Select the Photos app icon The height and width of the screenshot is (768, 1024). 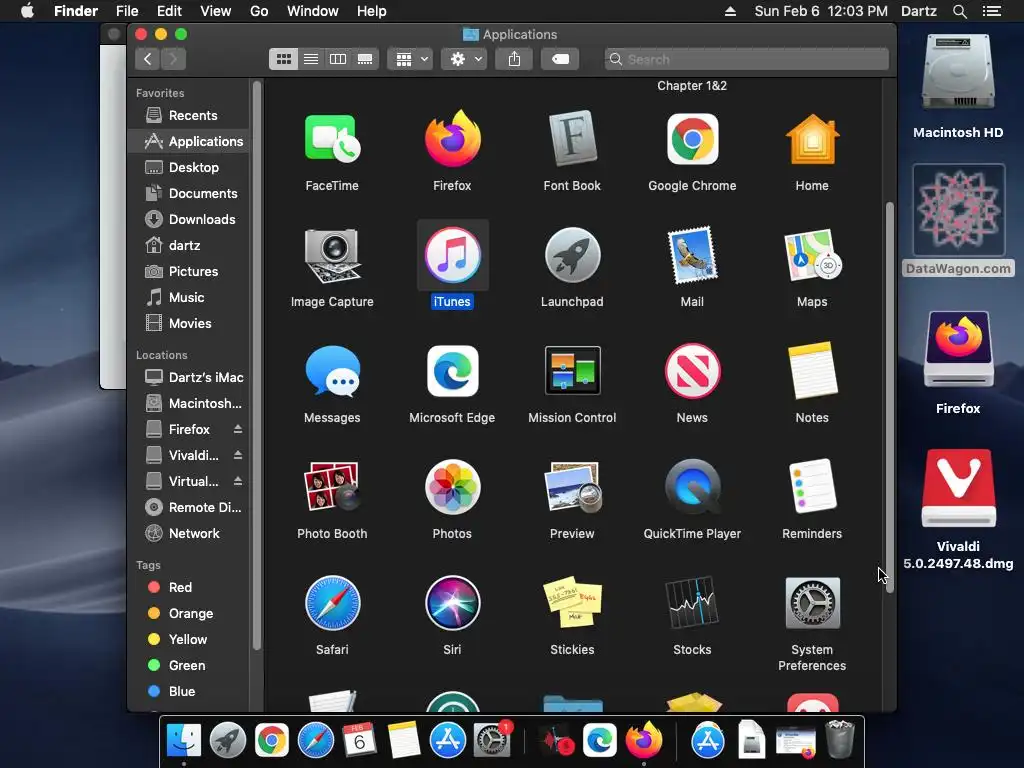[452, 487]
